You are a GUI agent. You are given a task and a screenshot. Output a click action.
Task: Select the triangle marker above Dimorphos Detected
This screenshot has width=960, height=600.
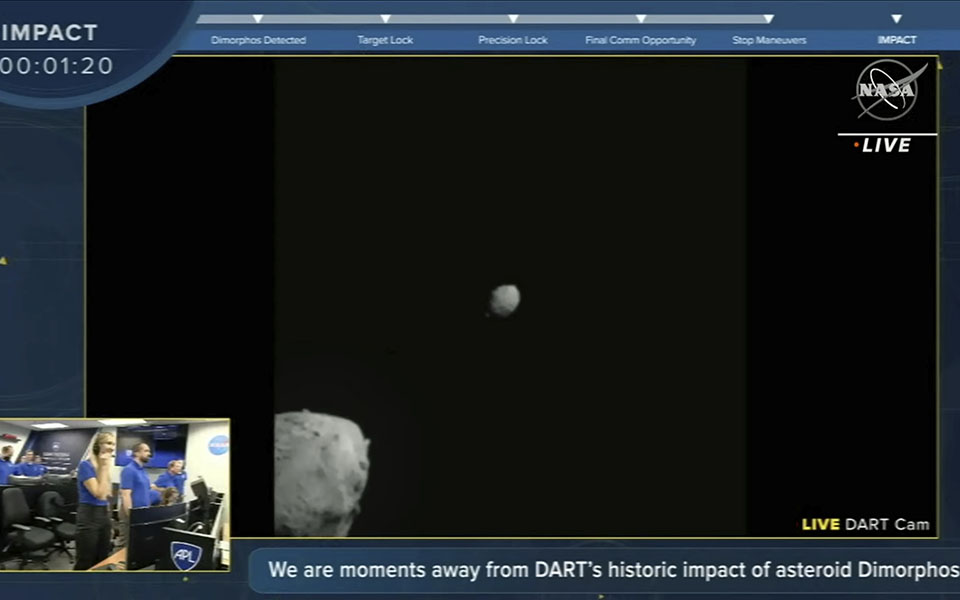point(258,18)
